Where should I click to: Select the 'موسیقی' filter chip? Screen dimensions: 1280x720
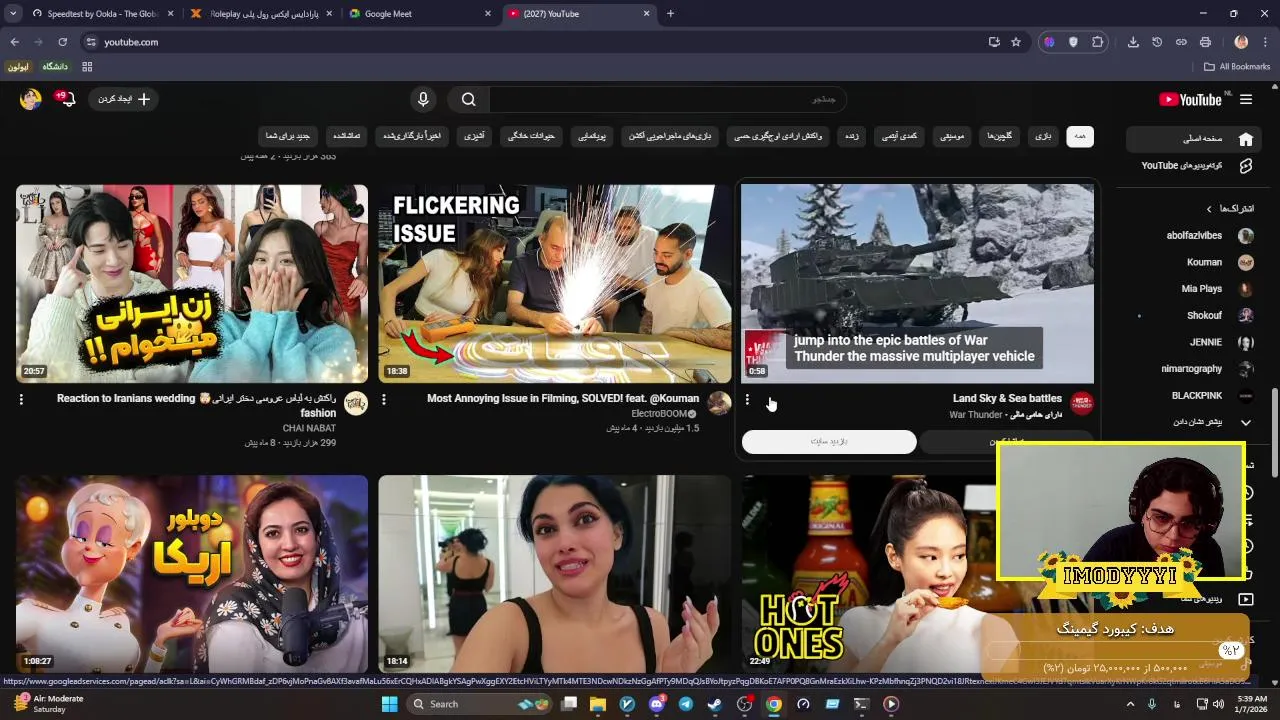953,136
